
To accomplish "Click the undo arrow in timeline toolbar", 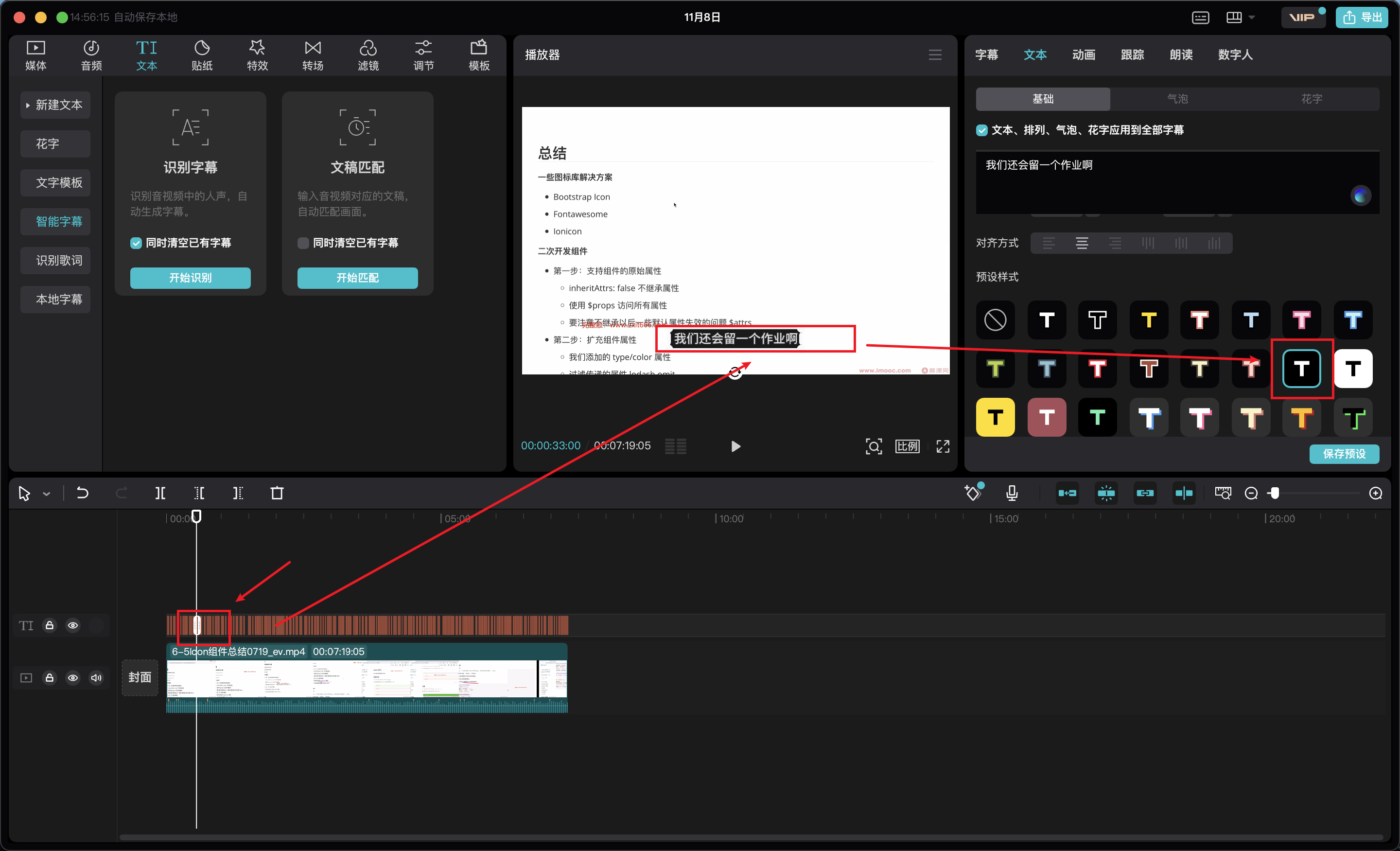I will [82, 493].
